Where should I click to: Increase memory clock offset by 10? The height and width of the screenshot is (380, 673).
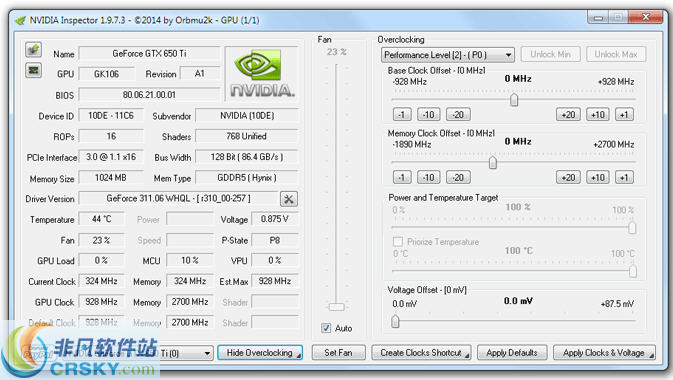tap(598, 177)
